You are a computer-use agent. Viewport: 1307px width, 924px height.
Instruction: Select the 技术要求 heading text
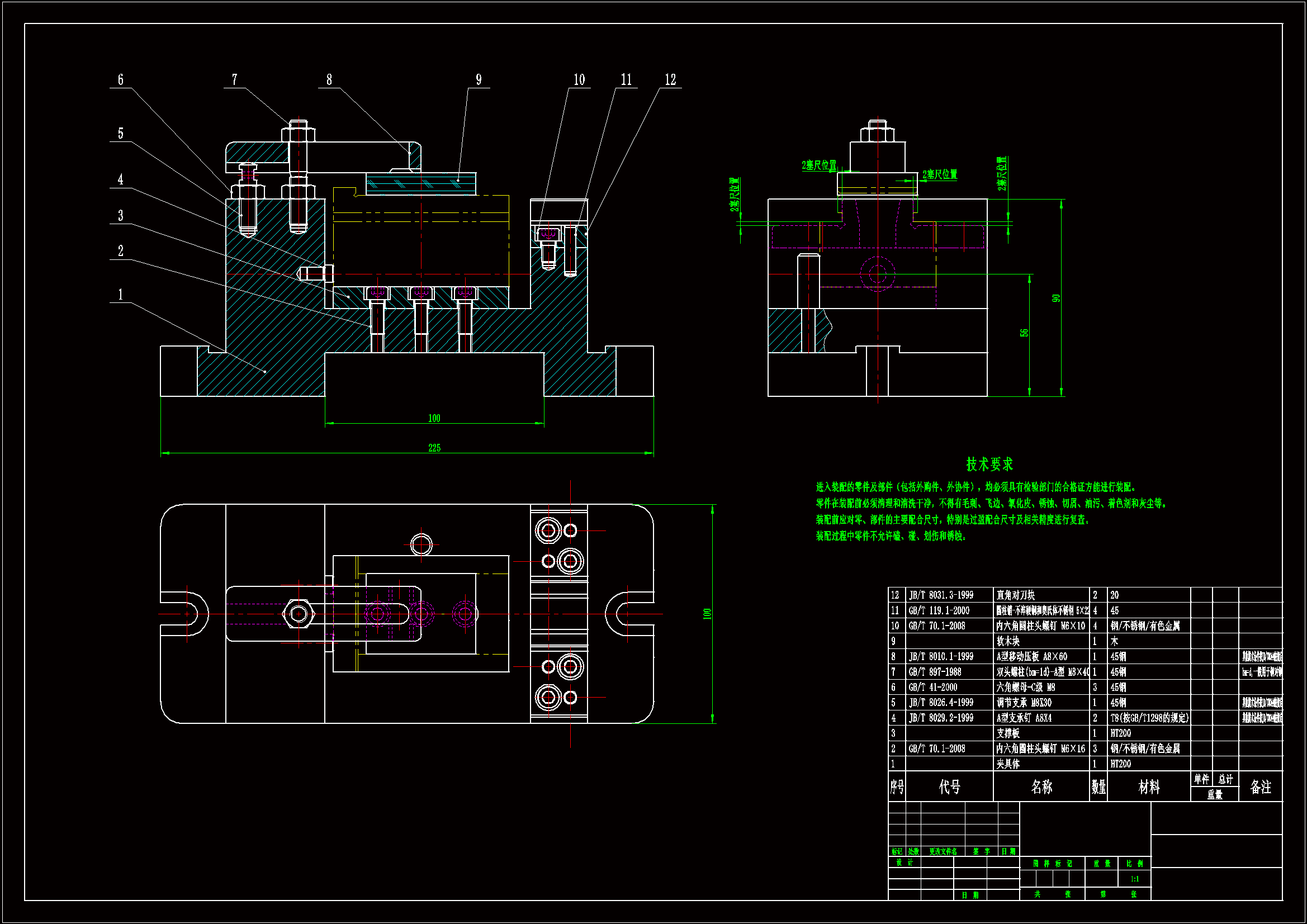click(x=989, y=464)
